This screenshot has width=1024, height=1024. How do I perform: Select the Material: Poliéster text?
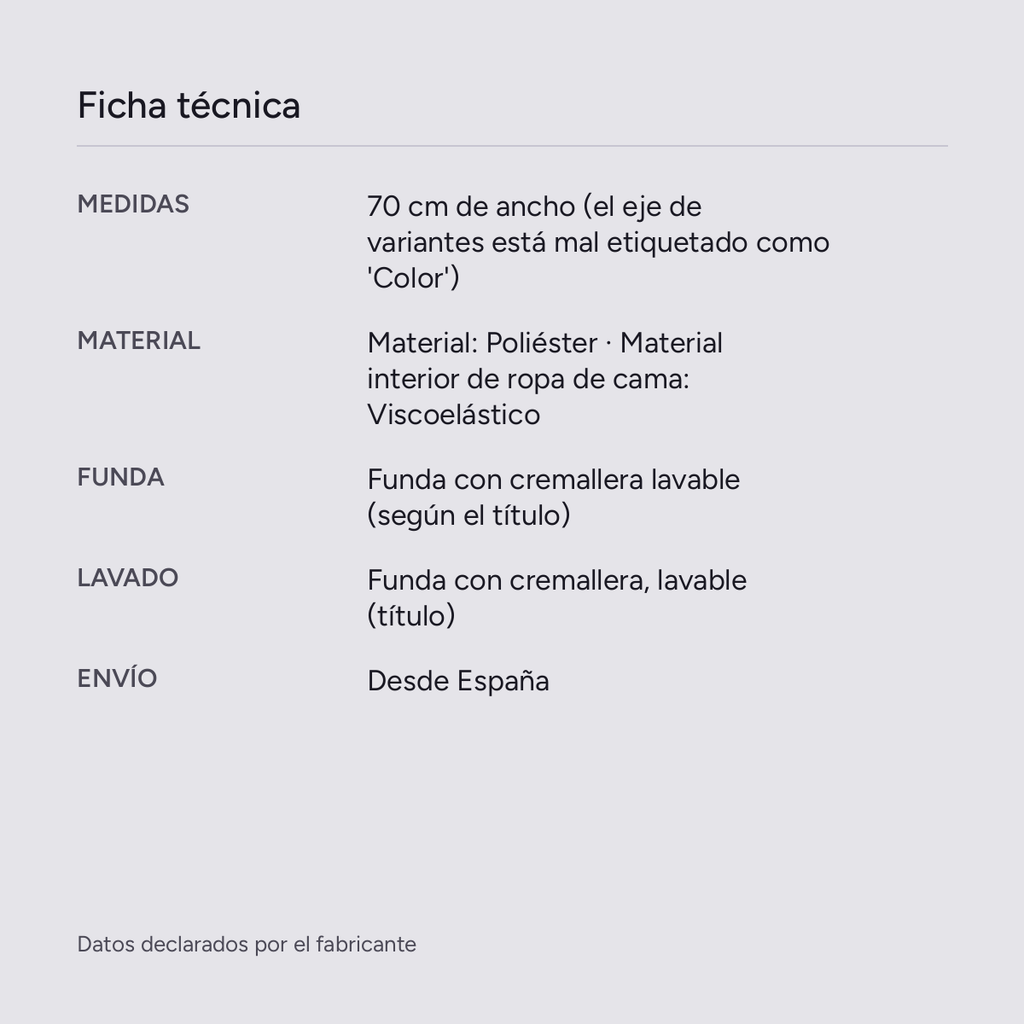click(482, 343)
